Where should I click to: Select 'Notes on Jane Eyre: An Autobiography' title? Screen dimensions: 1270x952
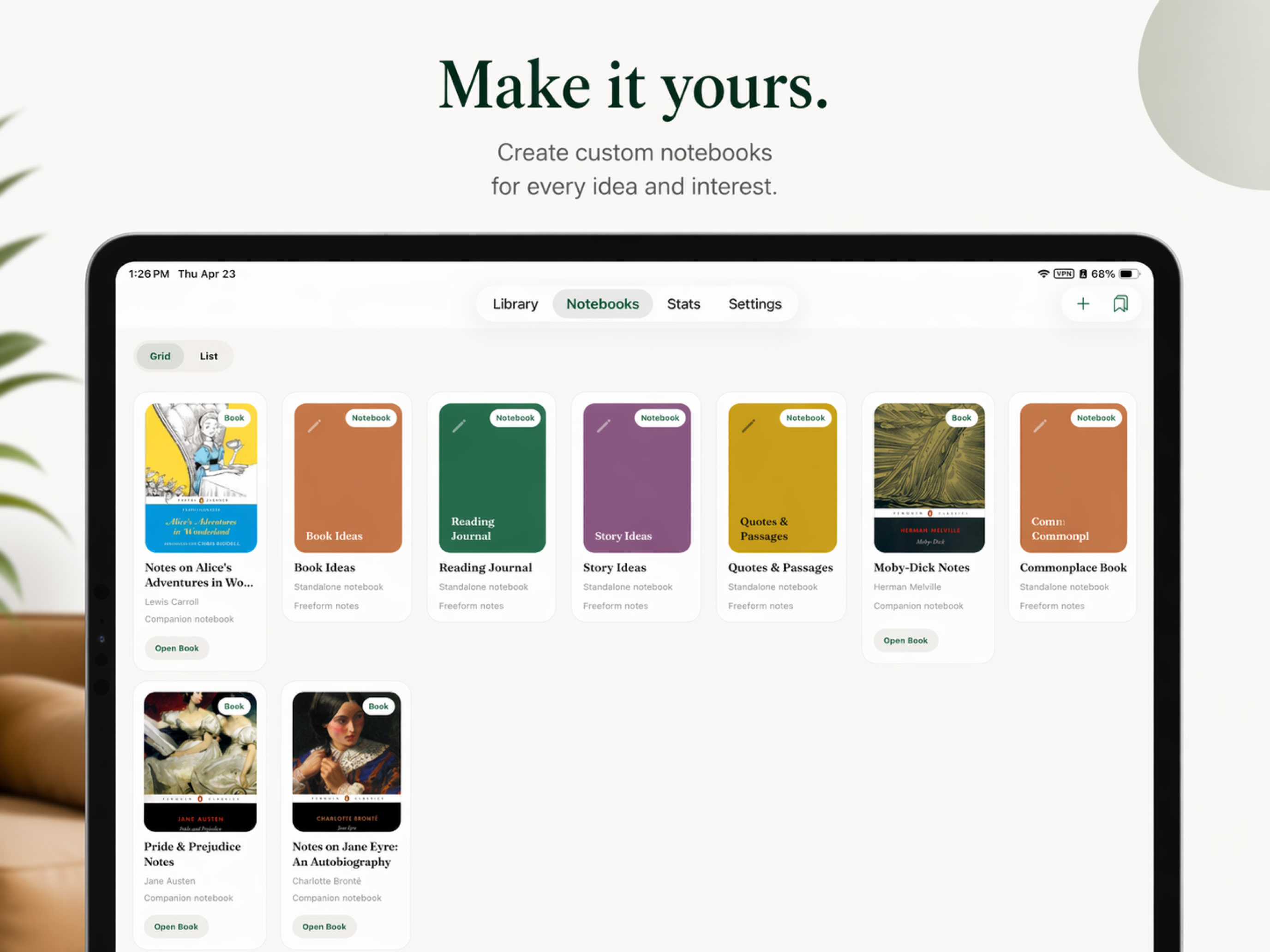click(345, 854)
